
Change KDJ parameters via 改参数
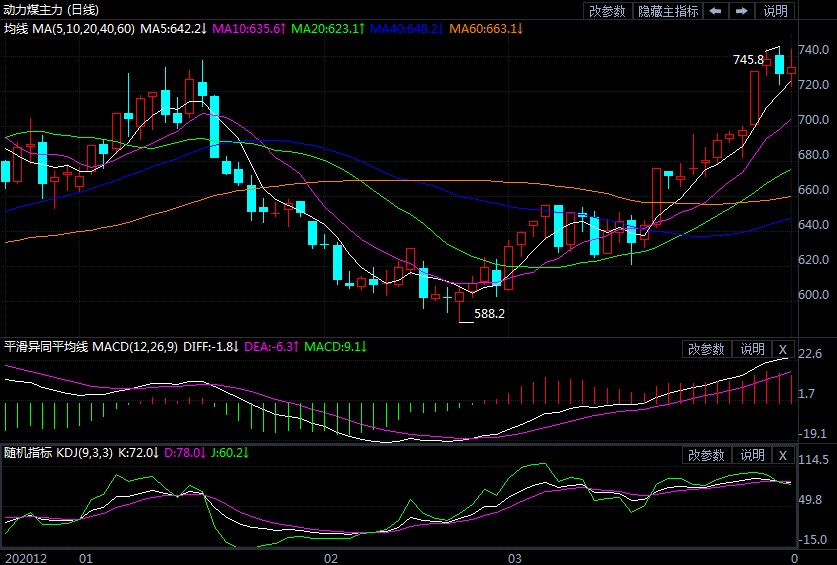(706, 455)
